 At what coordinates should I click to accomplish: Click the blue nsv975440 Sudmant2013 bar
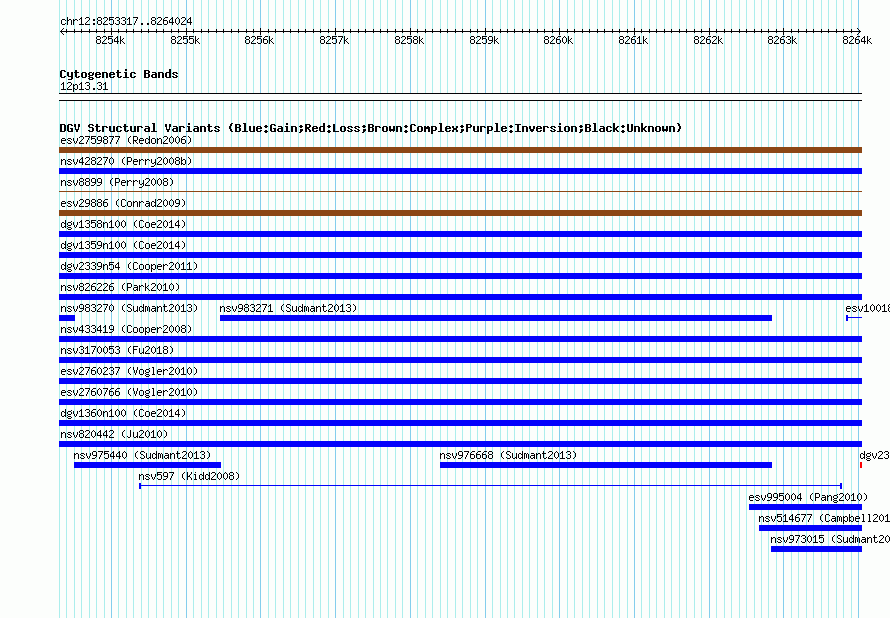click(147, 464)
